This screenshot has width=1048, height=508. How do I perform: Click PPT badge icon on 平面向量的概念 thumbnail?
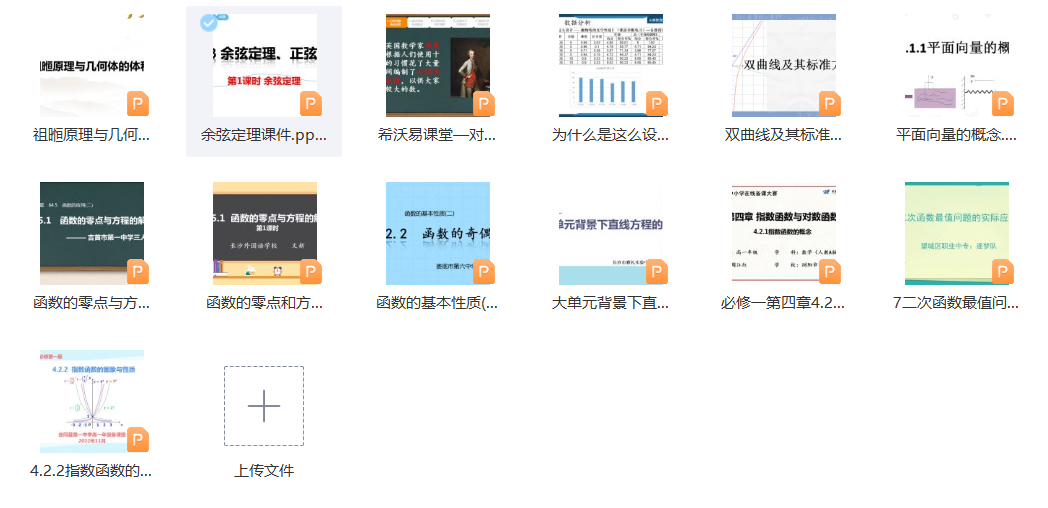click(1002, 104)
